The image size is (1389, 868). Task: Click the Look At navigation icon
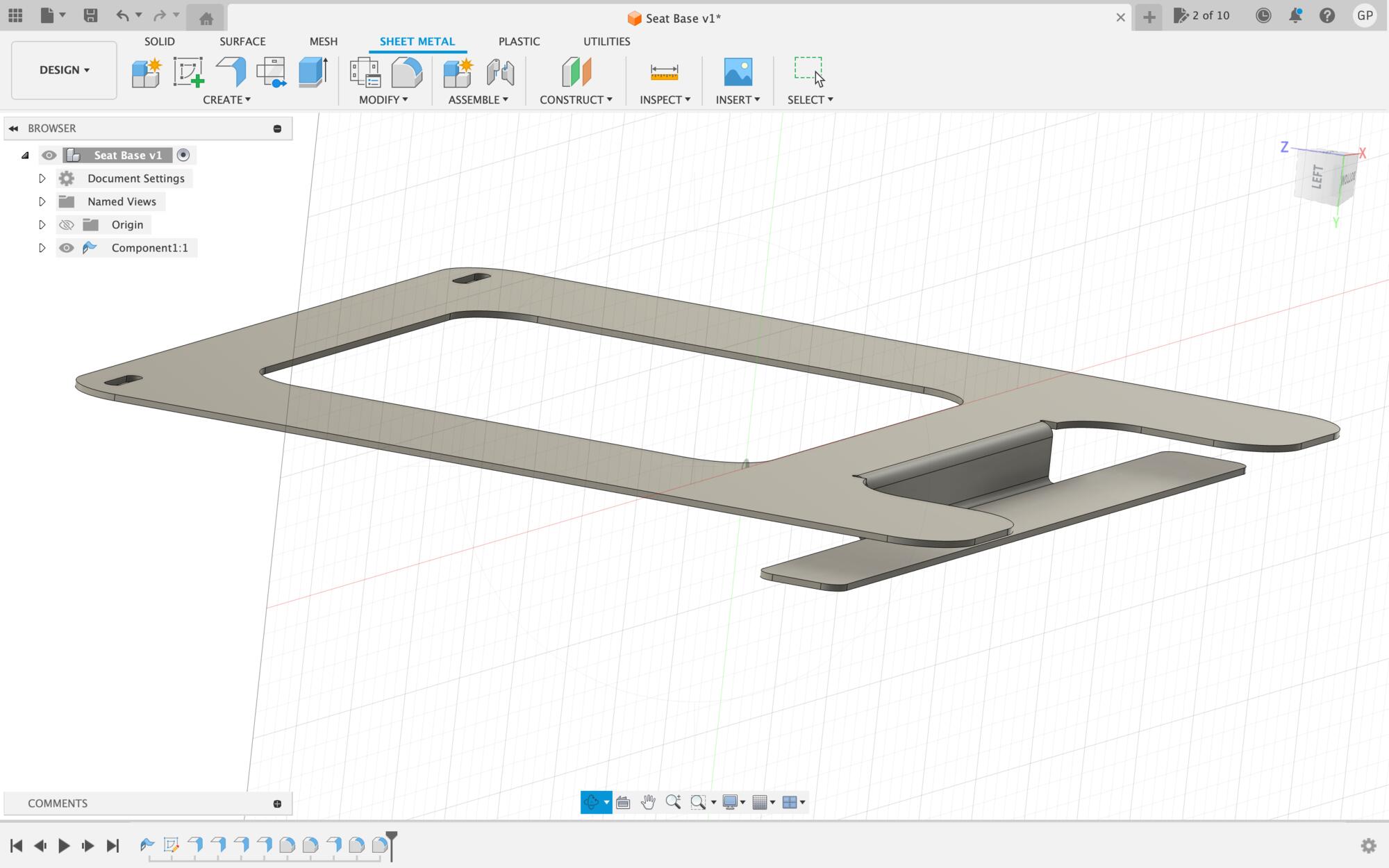[623, 803]
